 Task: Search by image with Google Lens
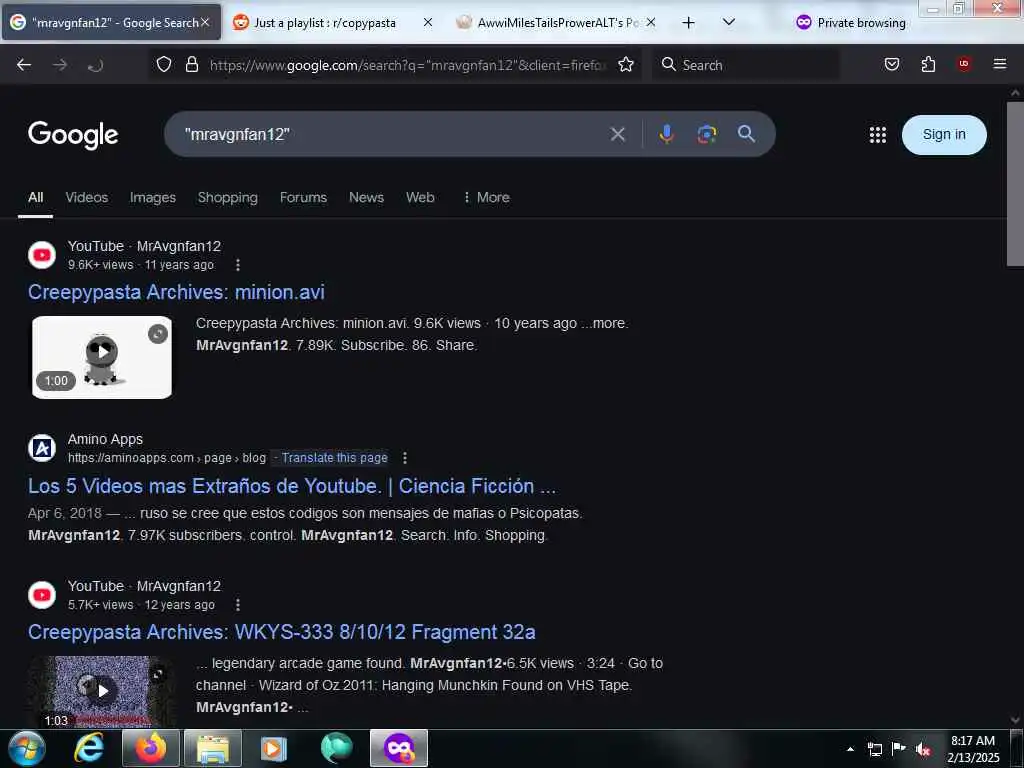coord(706,134)
